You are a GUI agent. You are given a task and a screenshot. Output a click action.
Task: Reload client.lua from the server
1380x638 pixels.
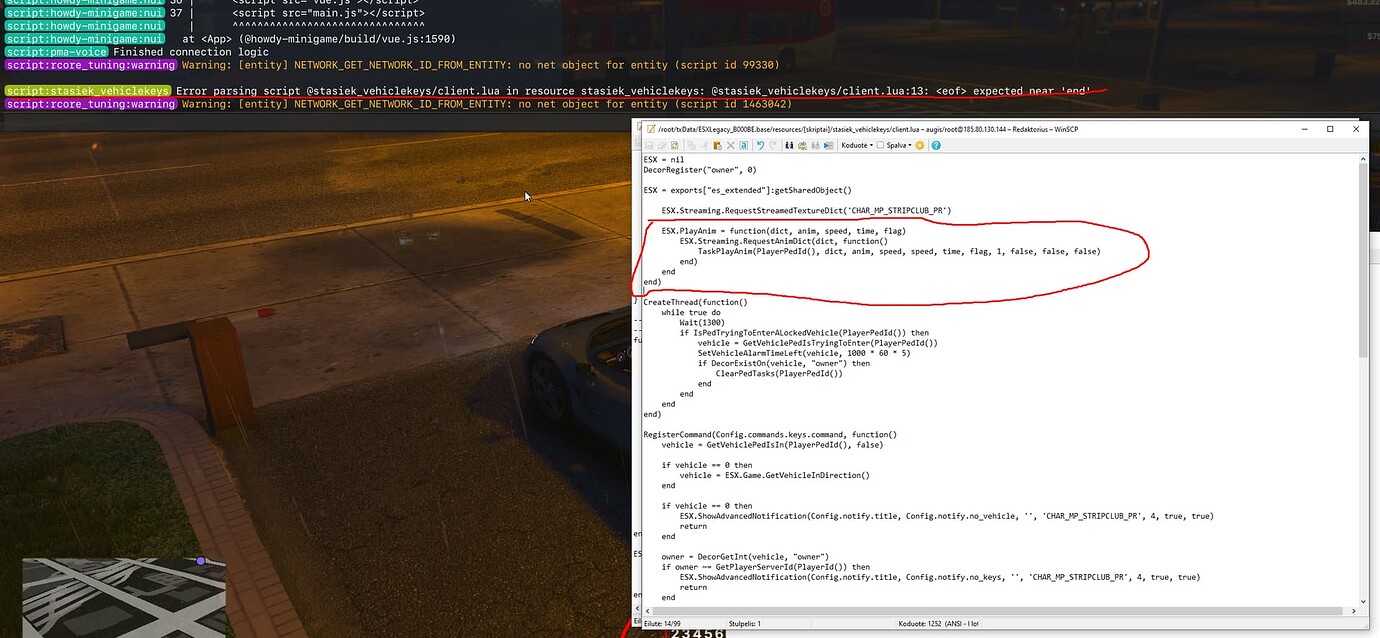673,145
